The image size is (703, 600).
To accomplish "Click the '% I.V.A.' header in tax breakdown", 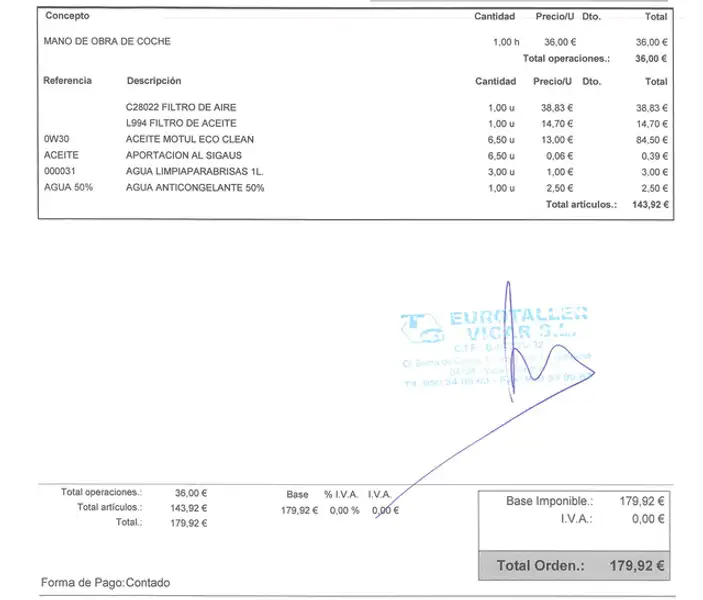I will pos(341,495).
